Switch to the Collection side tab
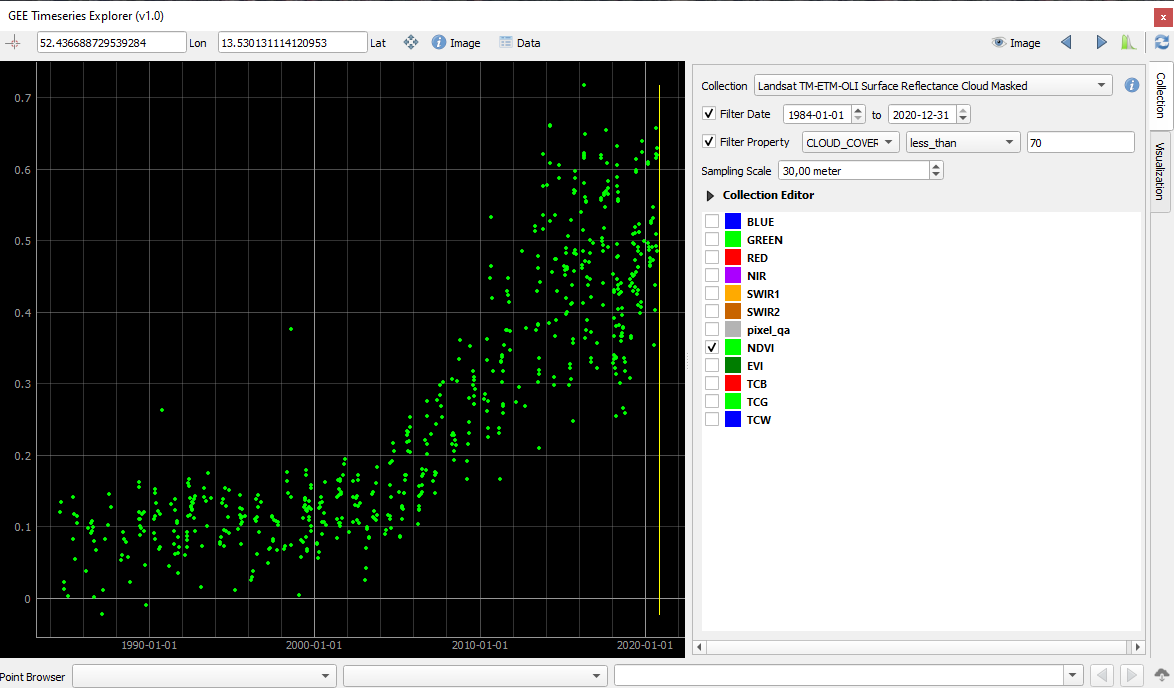The width and height of the screenshot is (1174, 688). (x=1161, y=95)
